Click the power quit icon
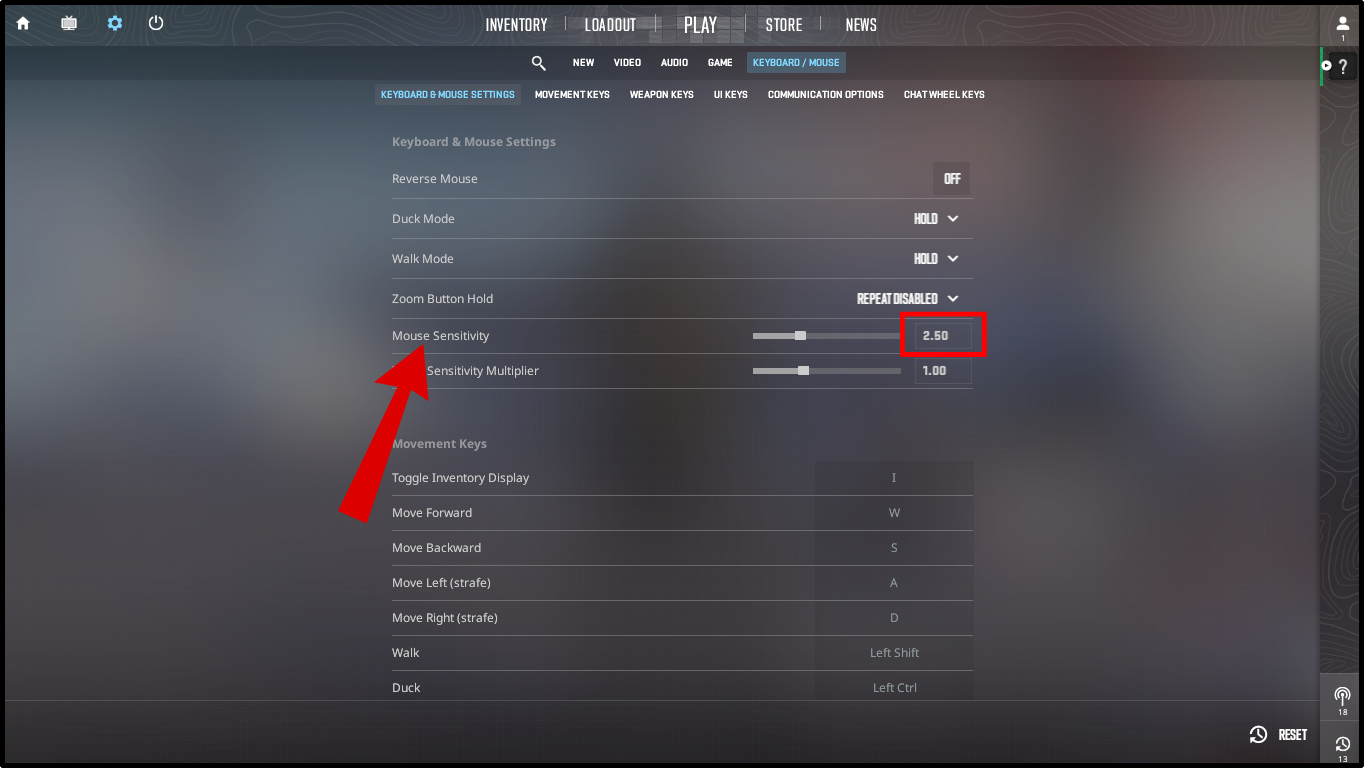 click(156, 23)
